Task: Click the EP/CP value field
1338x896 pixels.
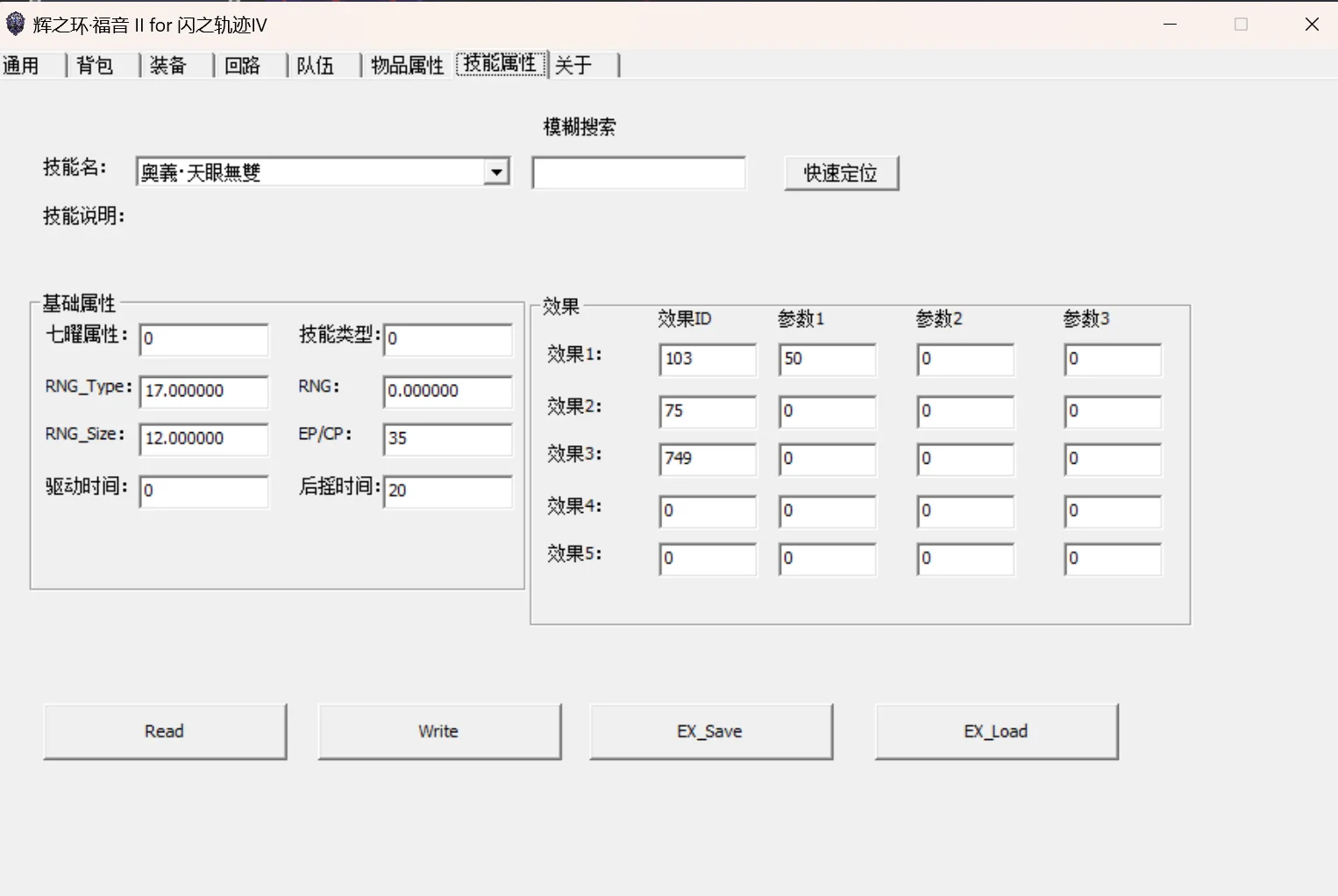Action: 447,438
